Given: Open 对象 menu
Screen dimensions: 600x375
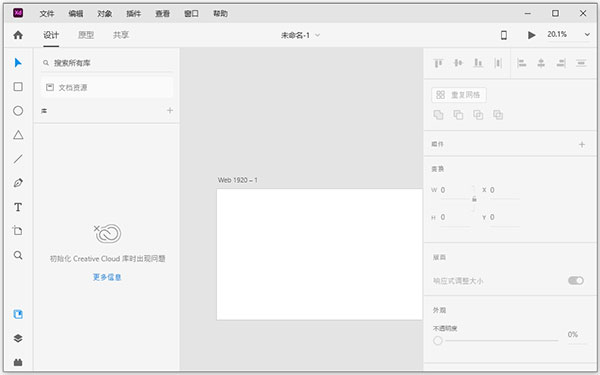Looking at the screenshot, I should pos(104,14).
